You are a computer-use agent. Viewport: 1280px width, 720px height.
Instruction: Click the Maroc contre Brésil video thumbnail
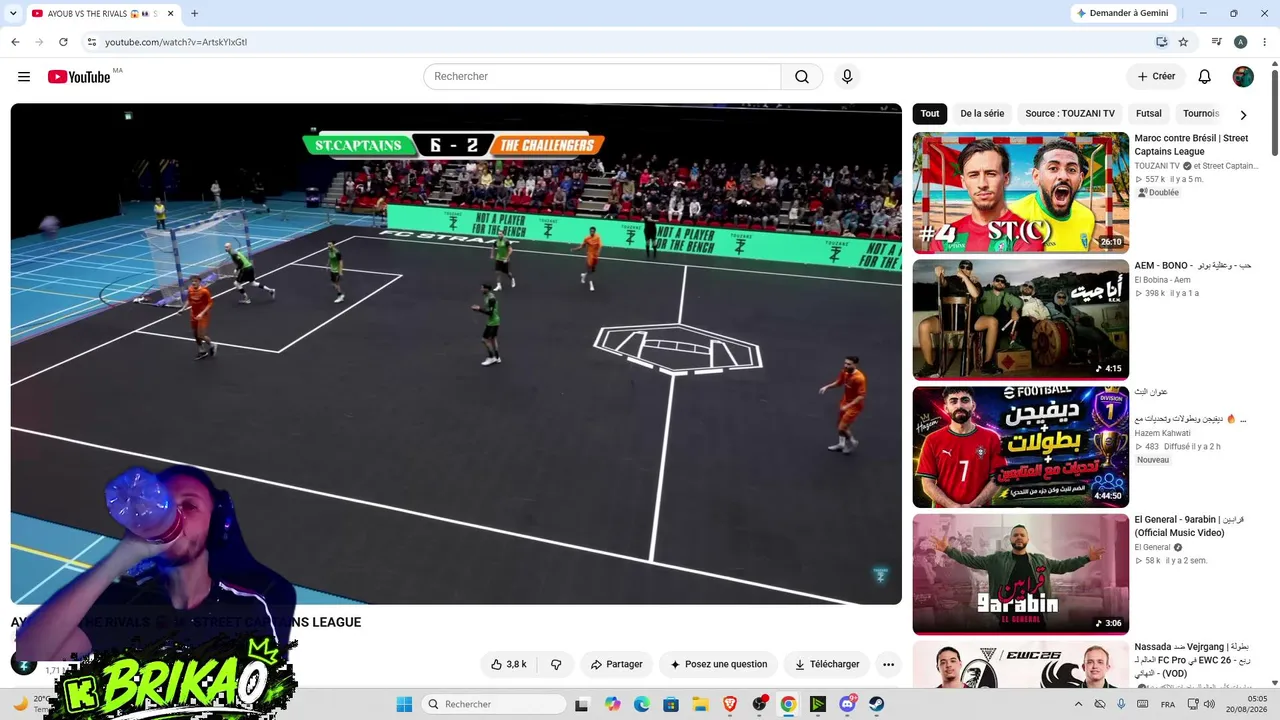[x=1020, y=193]
